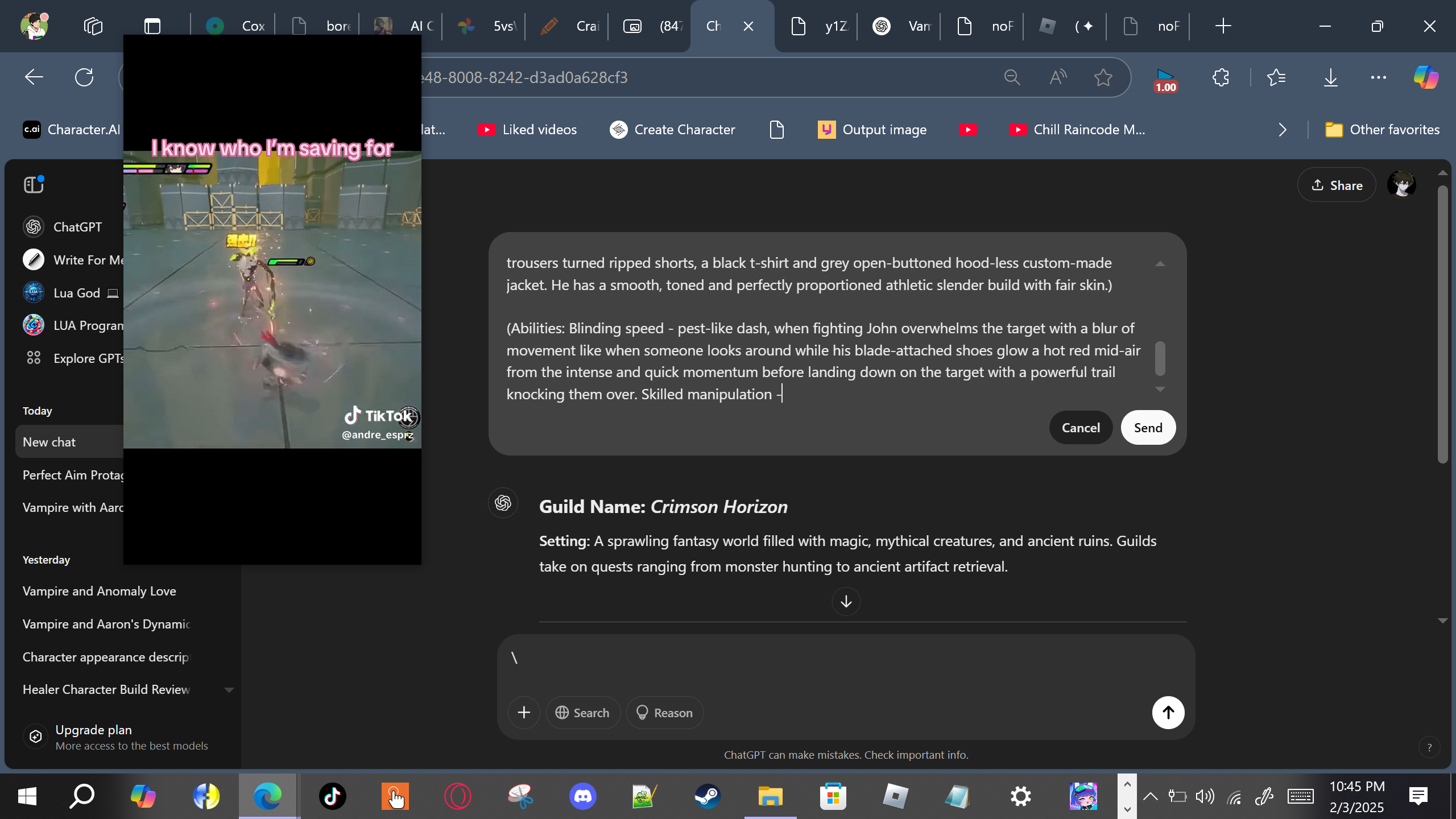The height and width of the screenshot is (819, 1456).
Task: Close the active ChatGPT tab
Action: (748, 26)
